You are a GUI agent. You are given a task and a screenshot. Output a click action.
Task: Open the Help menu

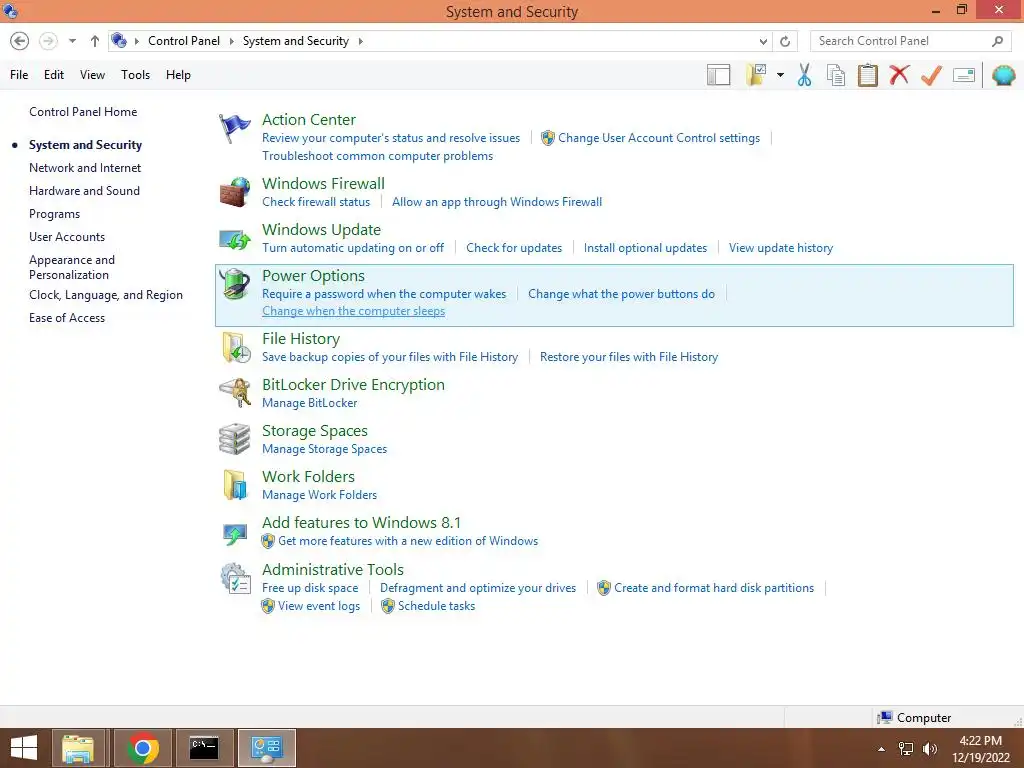[x=178, y=74]
